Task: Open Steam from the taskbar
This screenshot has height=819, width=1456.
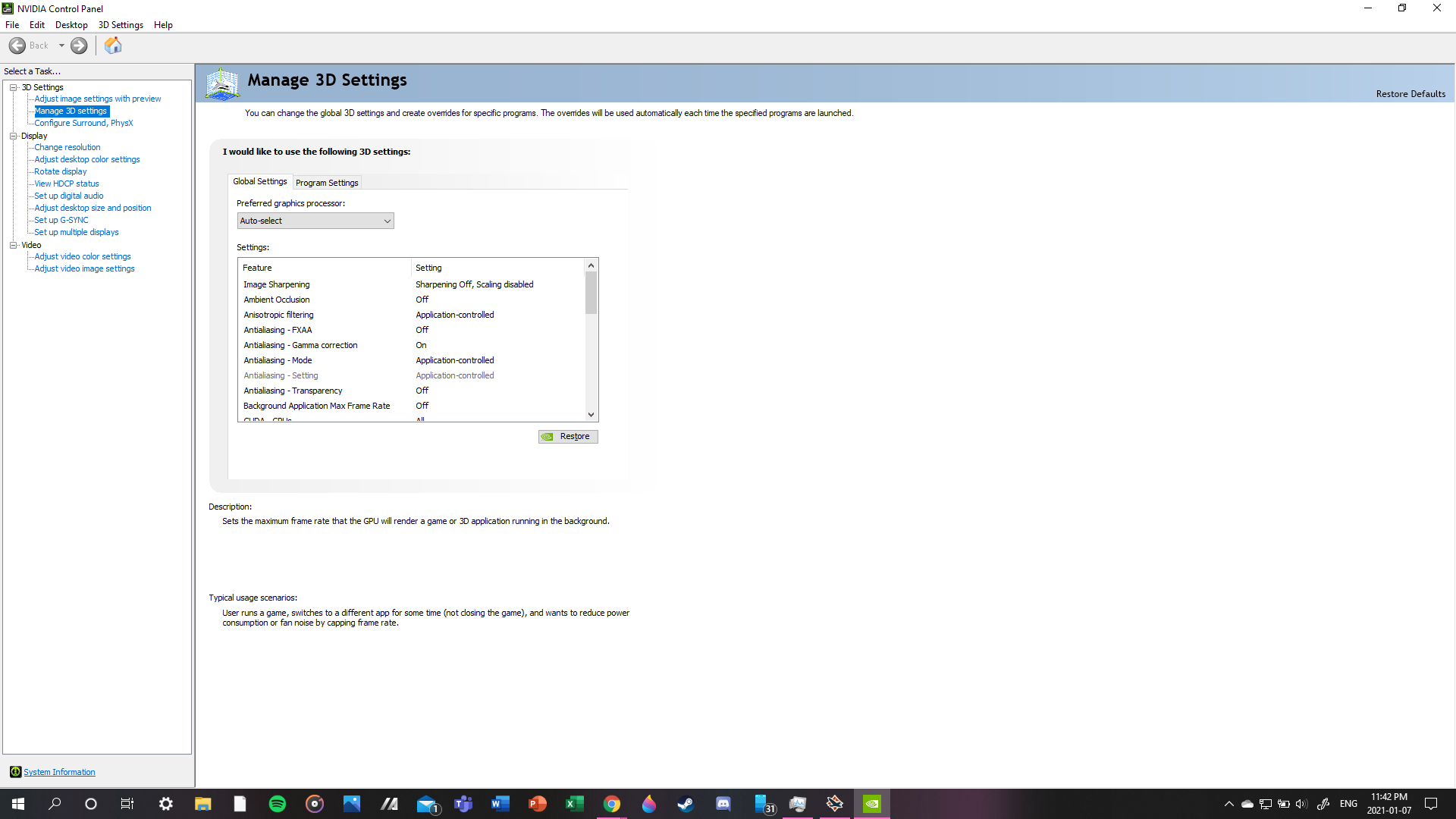Action: 686,804
